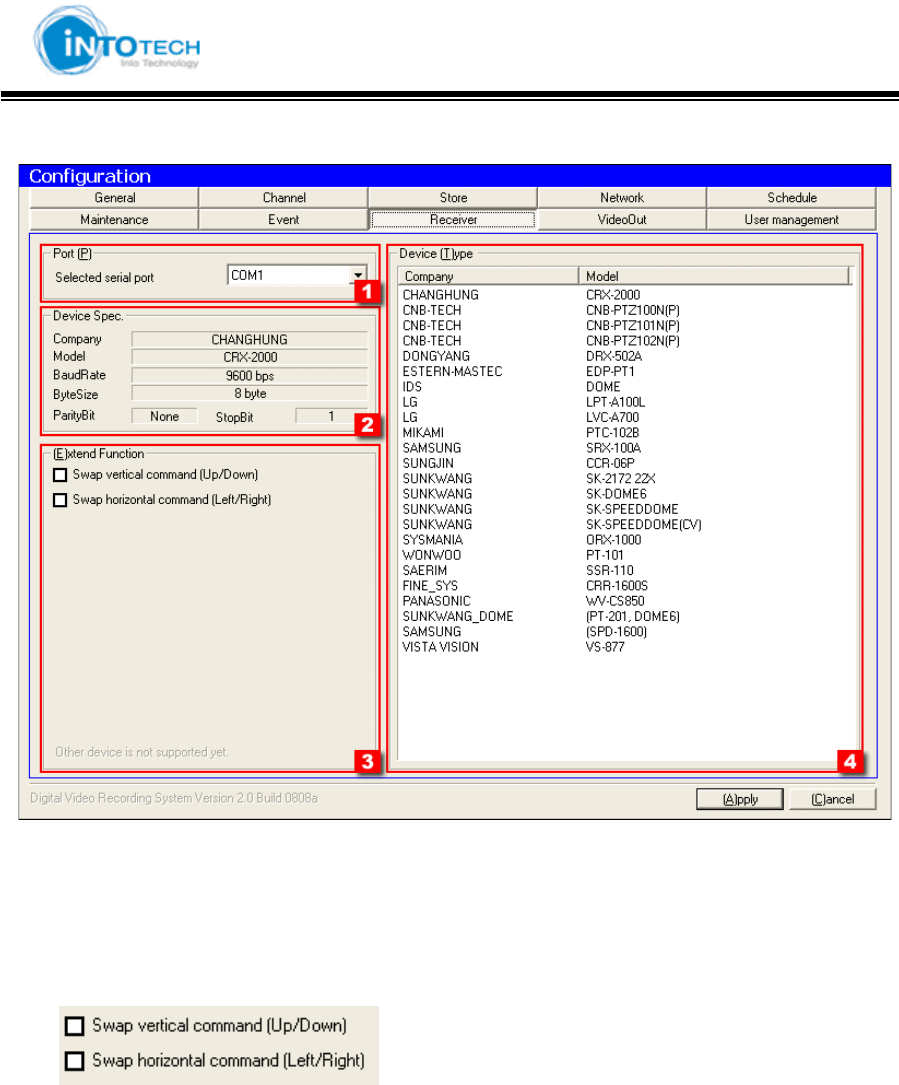The height and width of the screenshot is (1085, 899).
Task: Switch to the Channel tab
Action: click(x=284, y=197)
